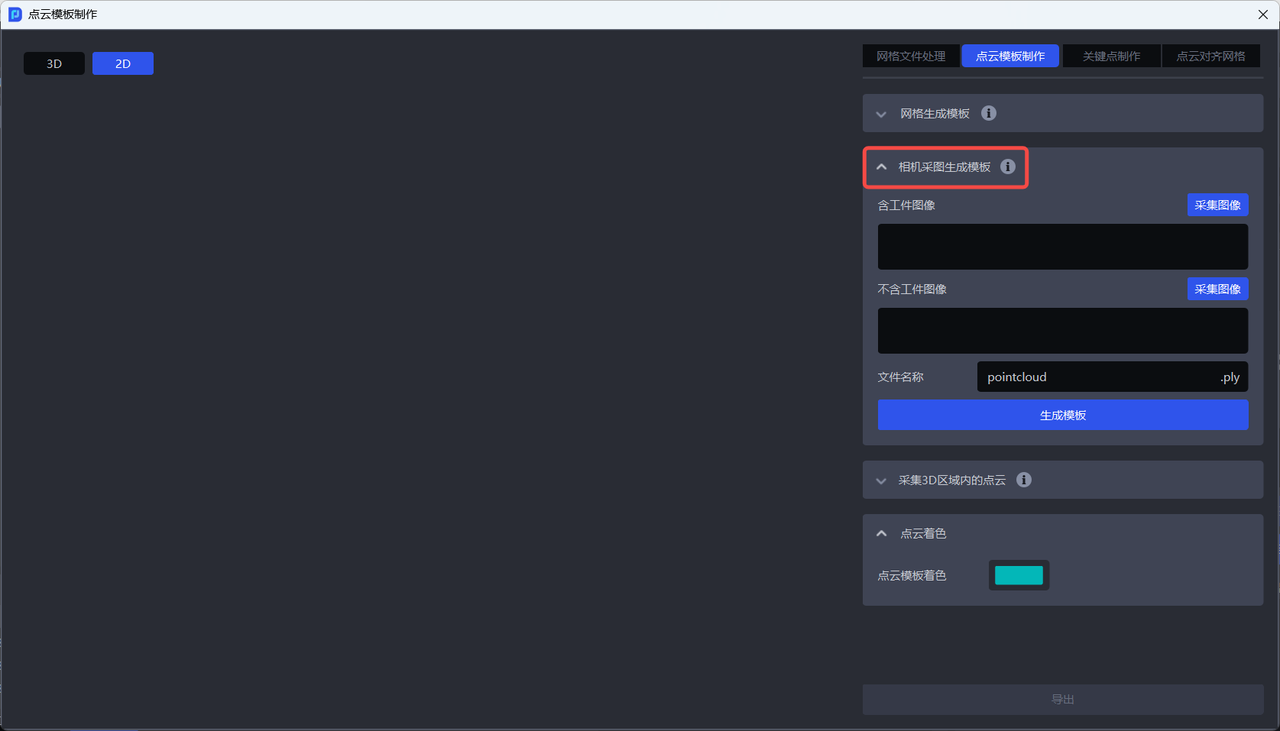Close the 点云模板制作 window
1280x731 pixels.
click(x=1262, y=14)
